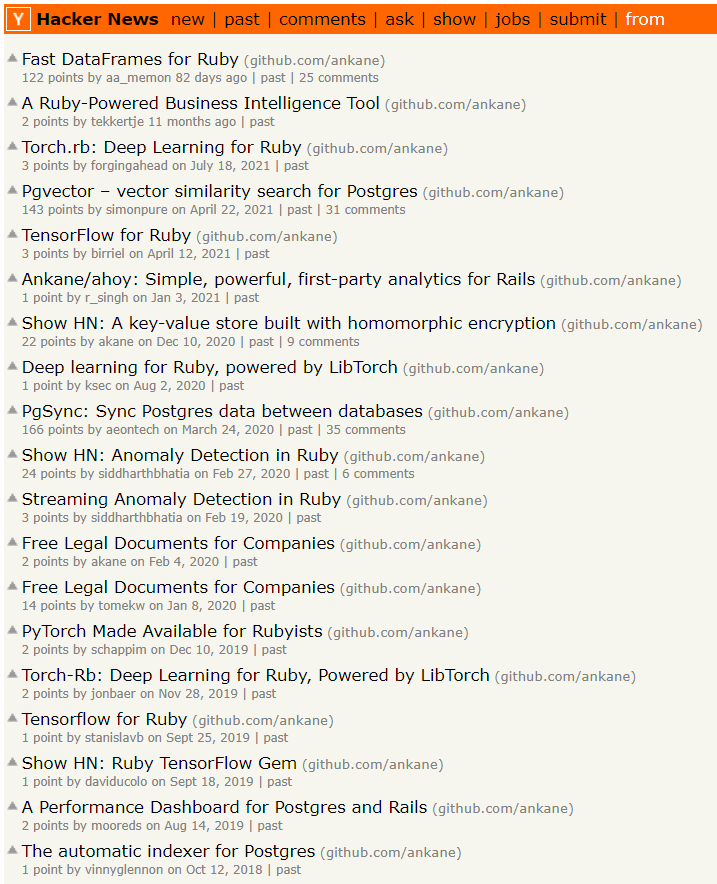Click the Y Combinator logo icon
The height and width of the screenshot is (884, 717).
point(18,18)
